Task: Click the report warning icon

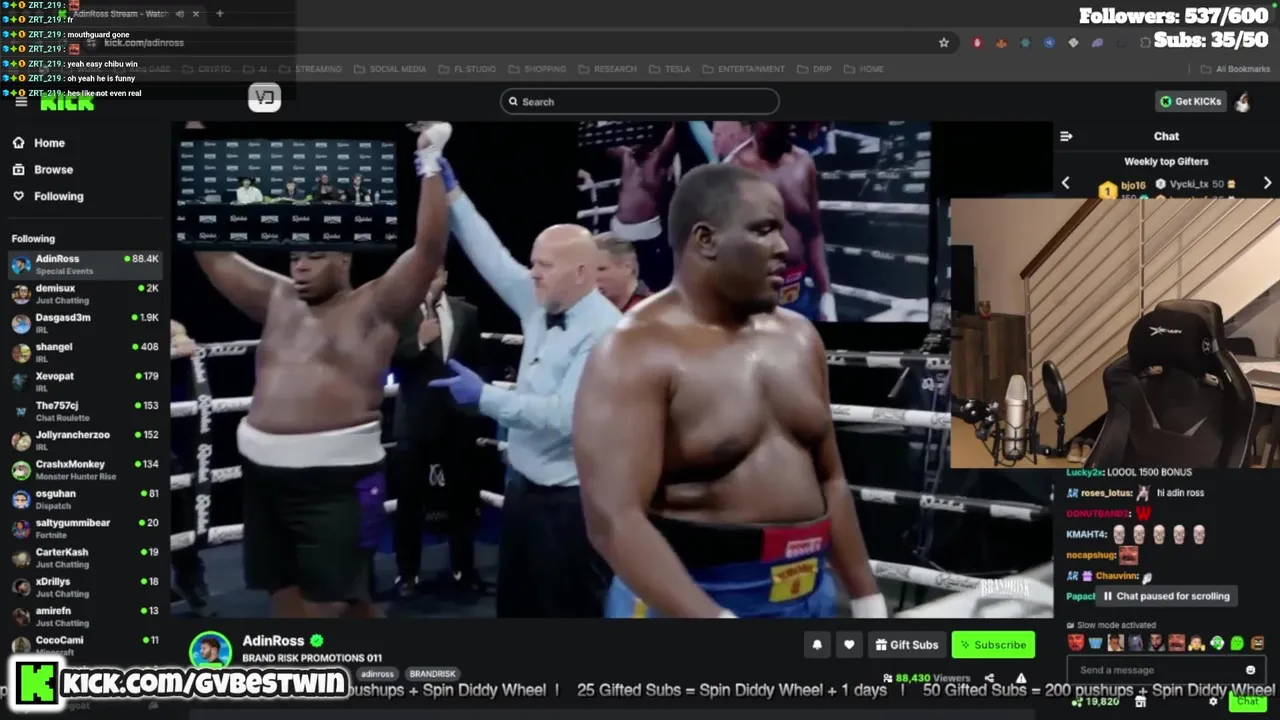Action: tap(1021, 678)
